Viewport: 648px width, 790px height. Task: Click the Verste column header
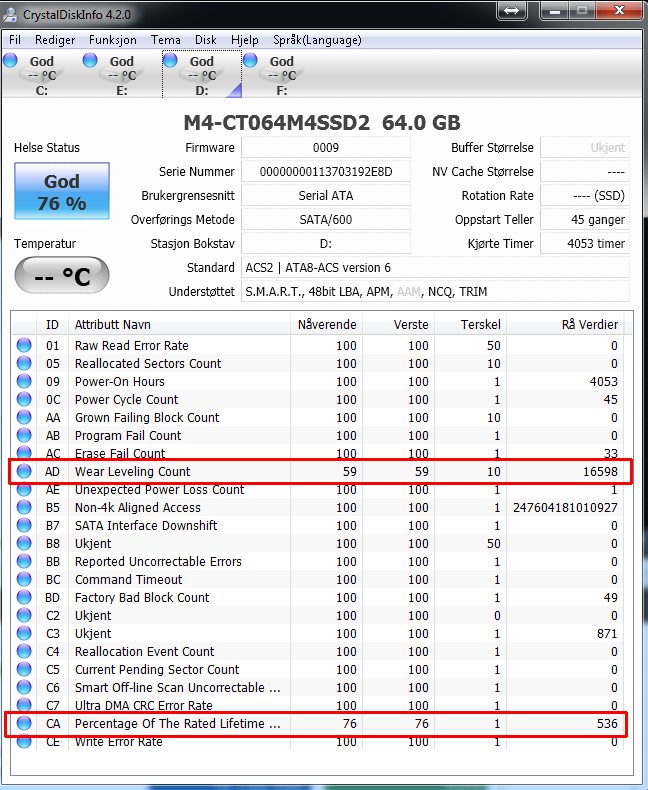coord(399,324)
